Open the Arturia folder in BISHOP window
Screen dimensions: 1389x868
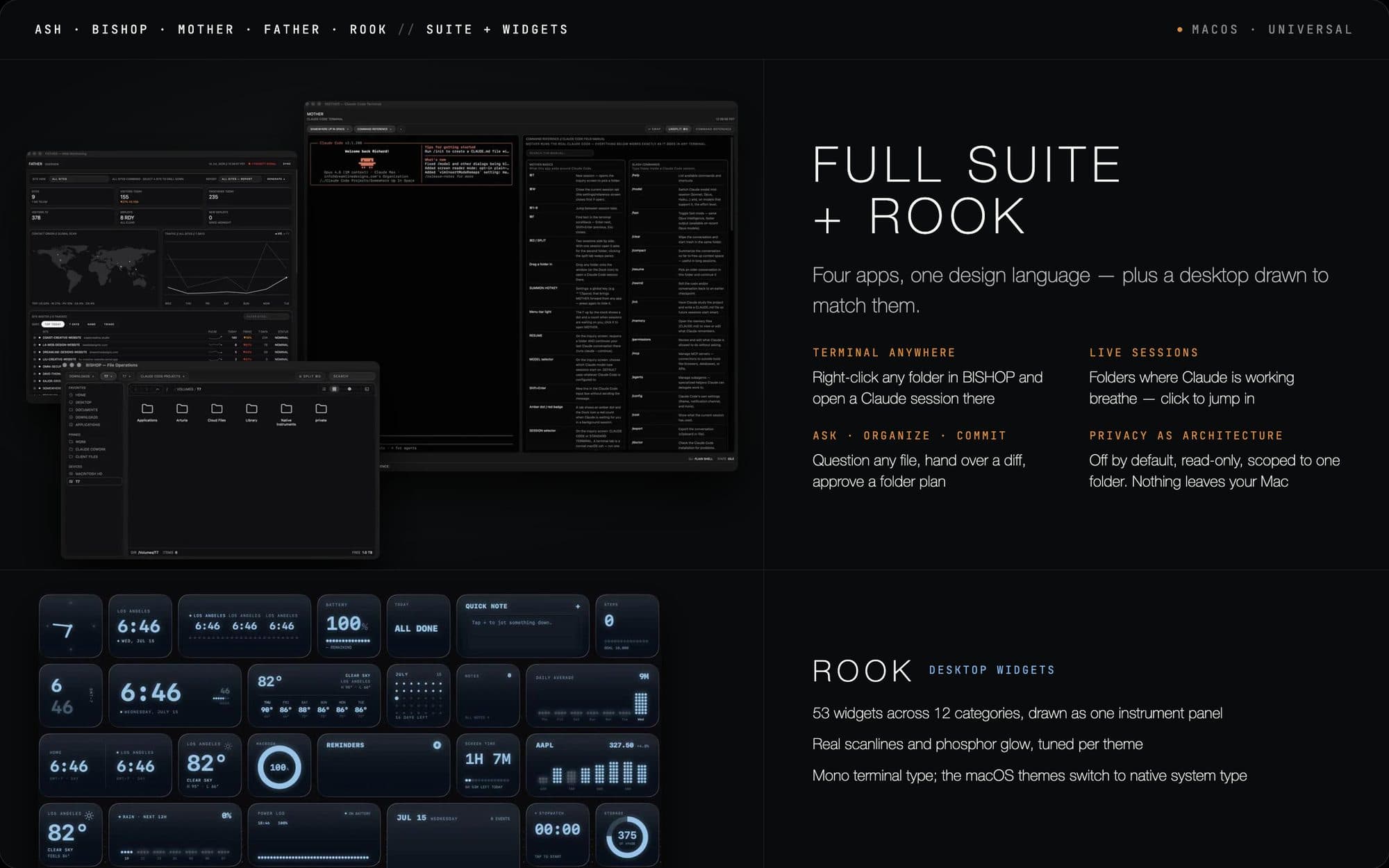click(182, 412)
